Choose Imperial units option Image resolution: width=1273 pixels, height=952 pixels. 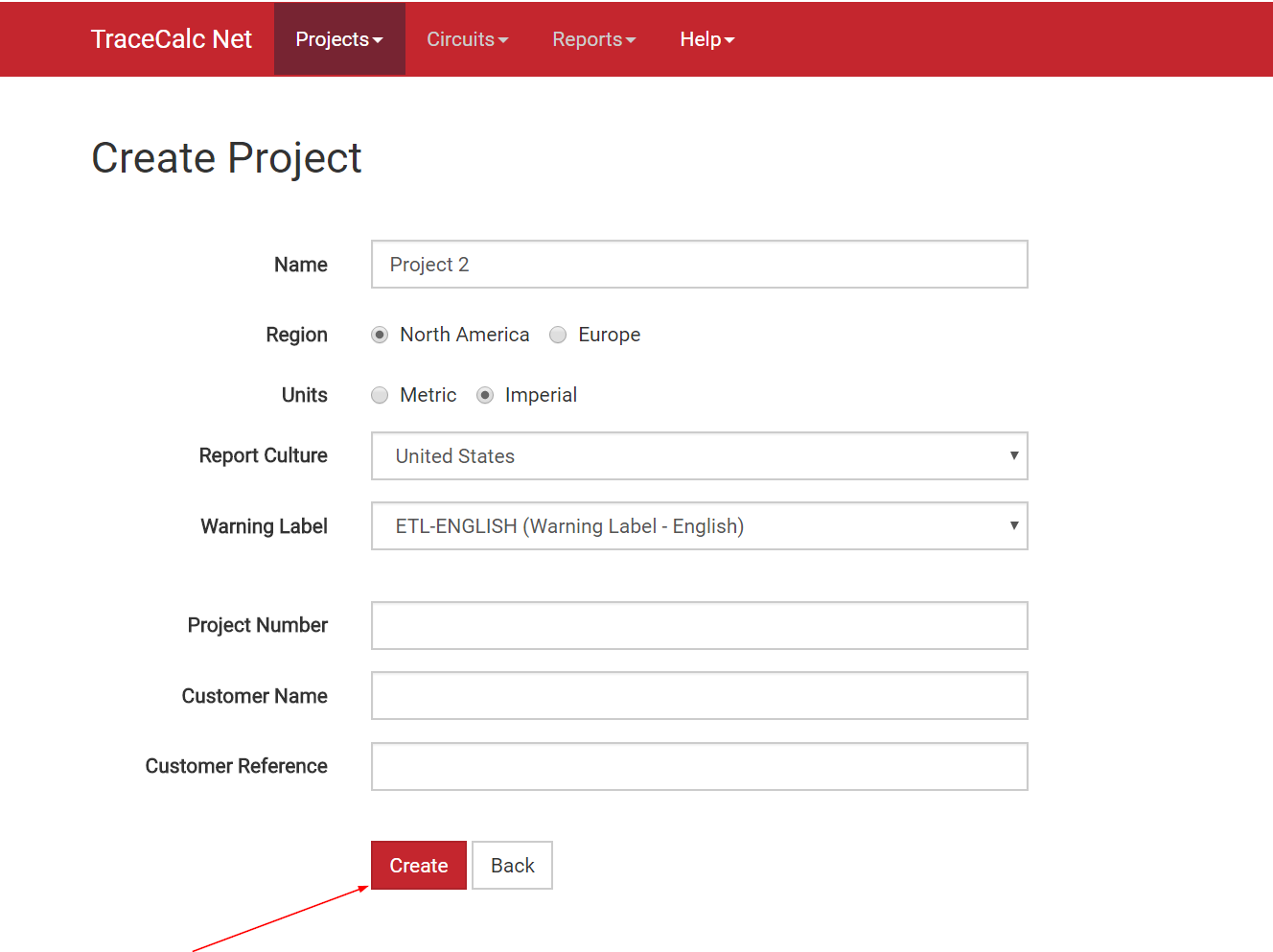[485, 395]
